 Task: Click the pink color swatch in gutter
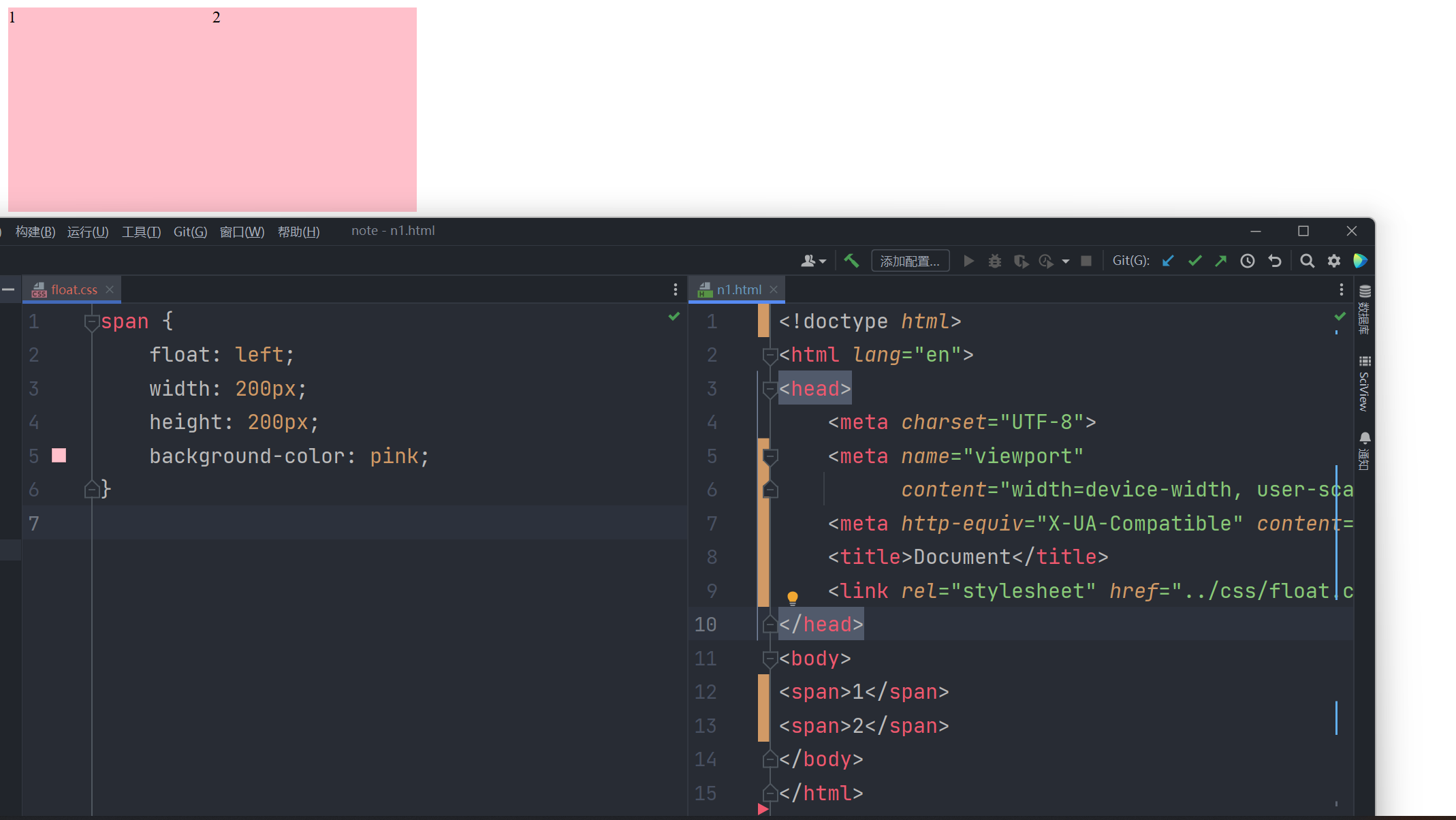pyautogui.click(x=59, y=456)
